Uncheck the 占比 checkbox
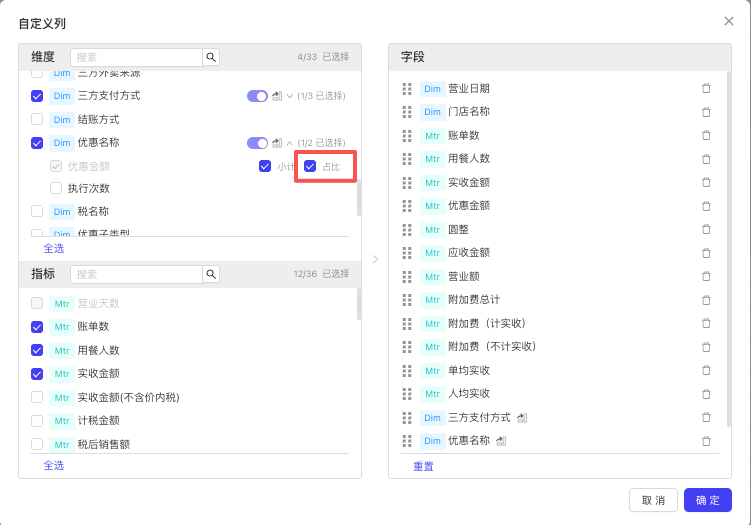The width and height of the screenshot is (751, 525). click(310, 166)
